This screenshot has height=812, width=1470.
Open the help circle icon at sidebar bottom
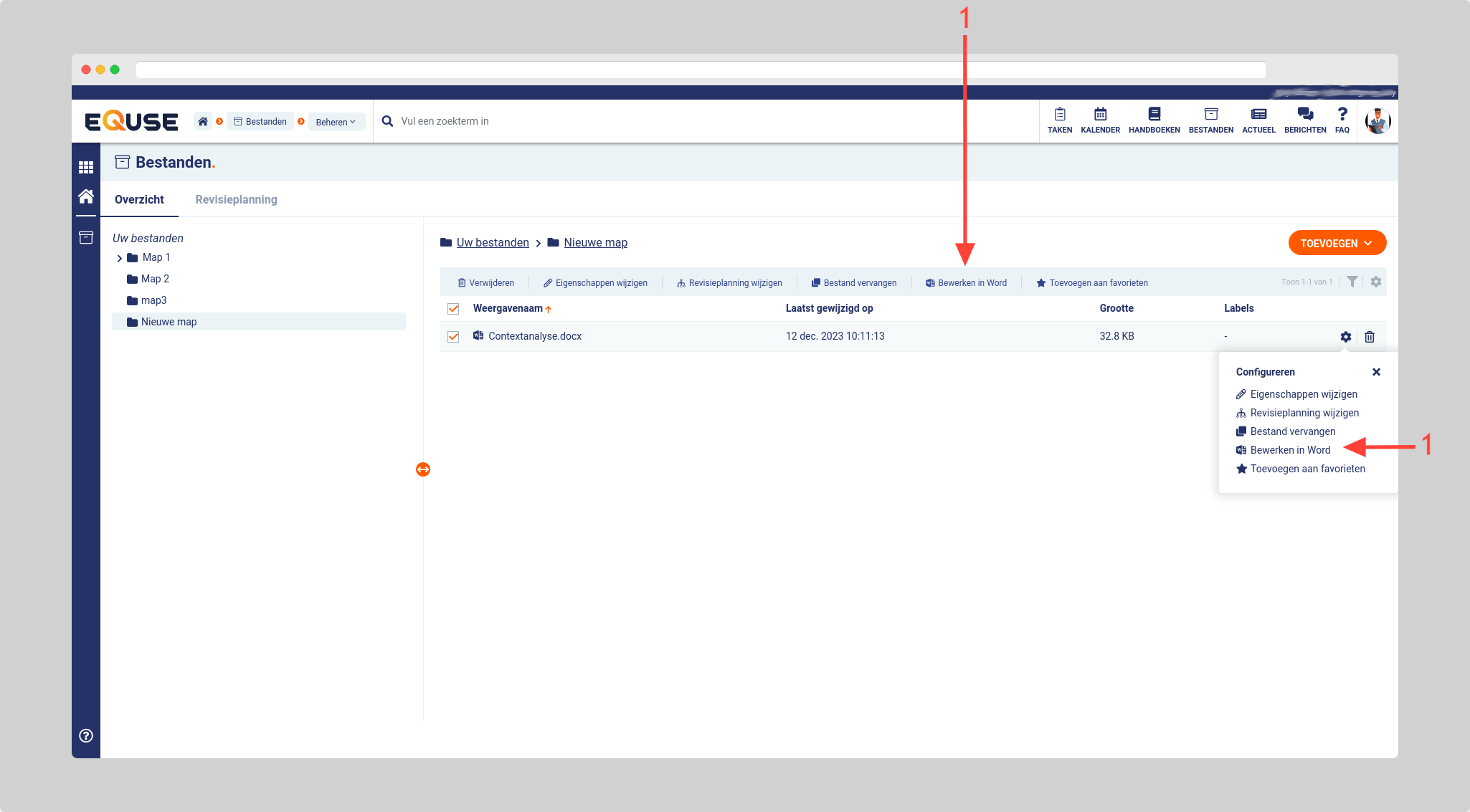86,735
